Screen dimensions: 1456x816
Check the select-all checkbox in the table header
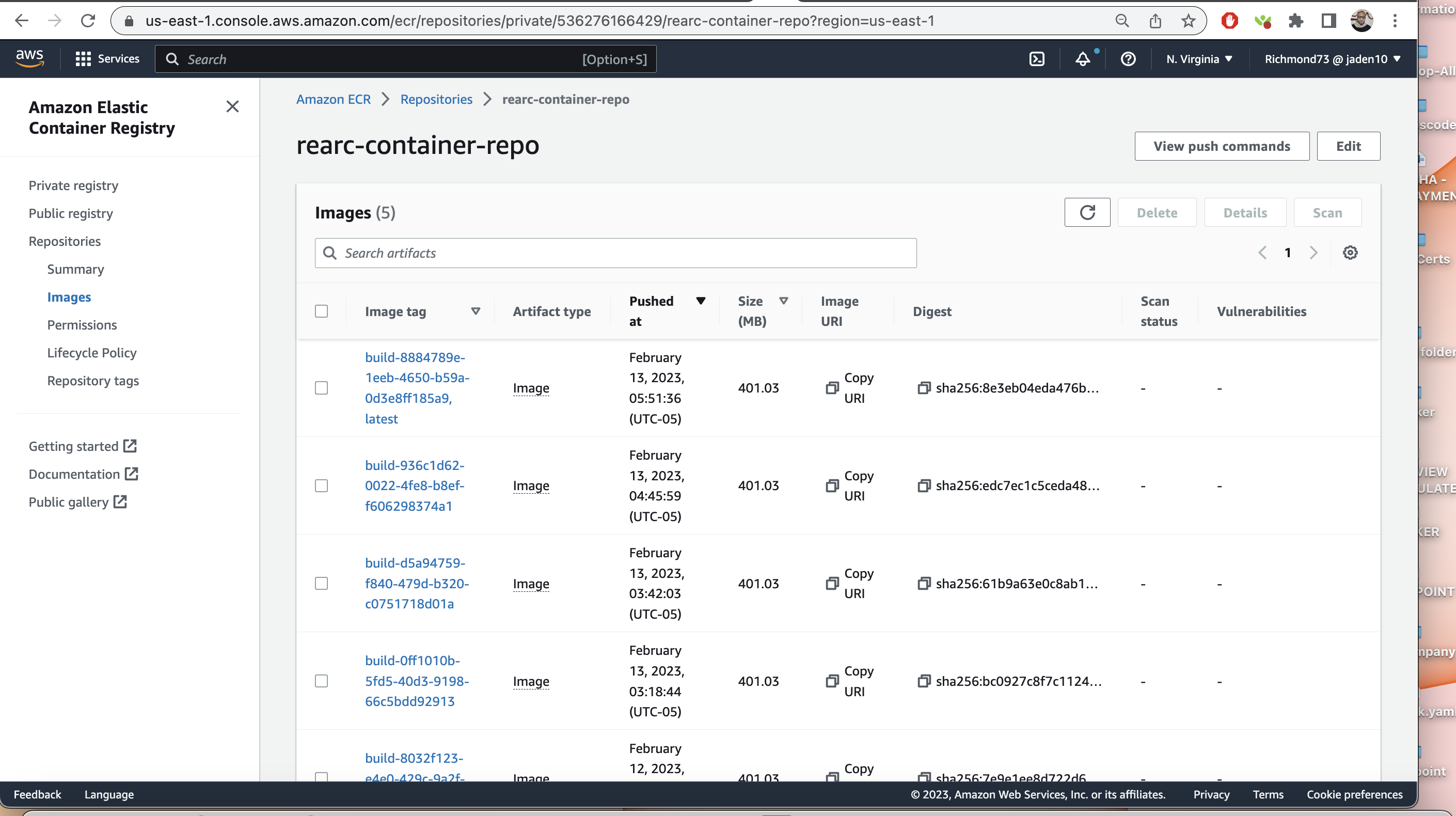point(322,311)
